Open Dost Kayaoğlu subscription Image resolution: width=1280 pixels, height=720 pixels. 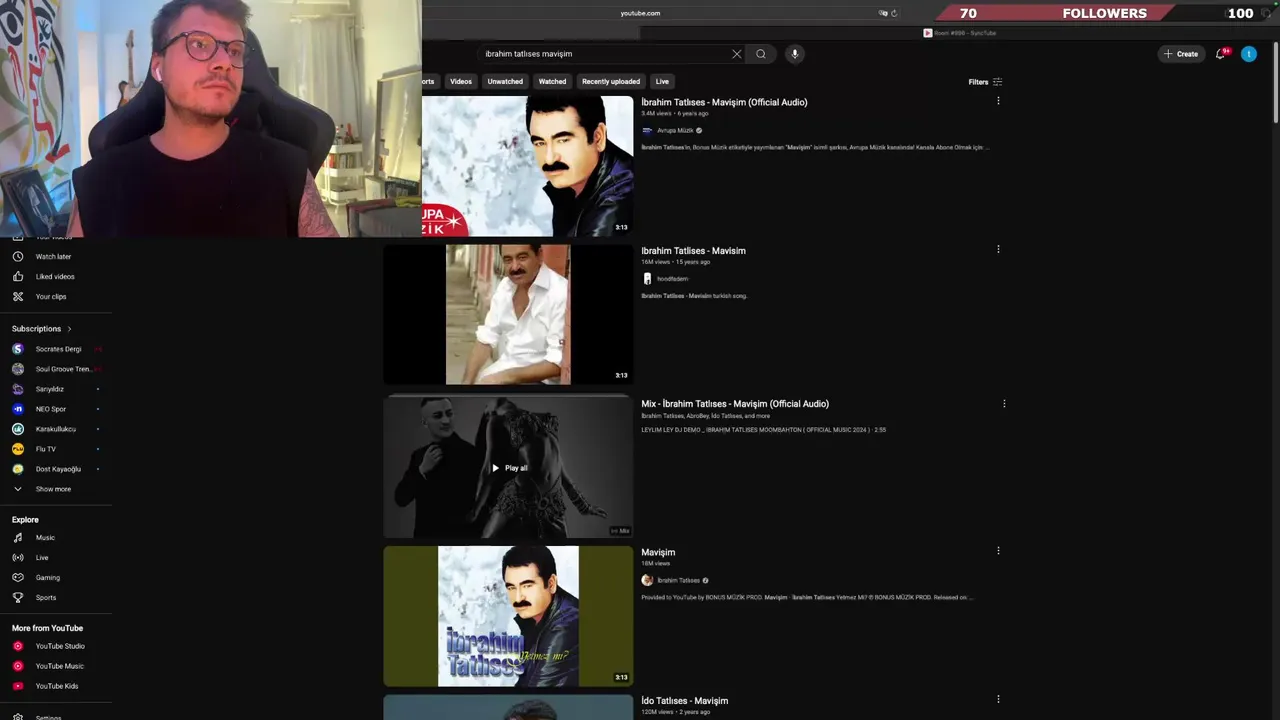pyautogui.click(x=56, y=469)
